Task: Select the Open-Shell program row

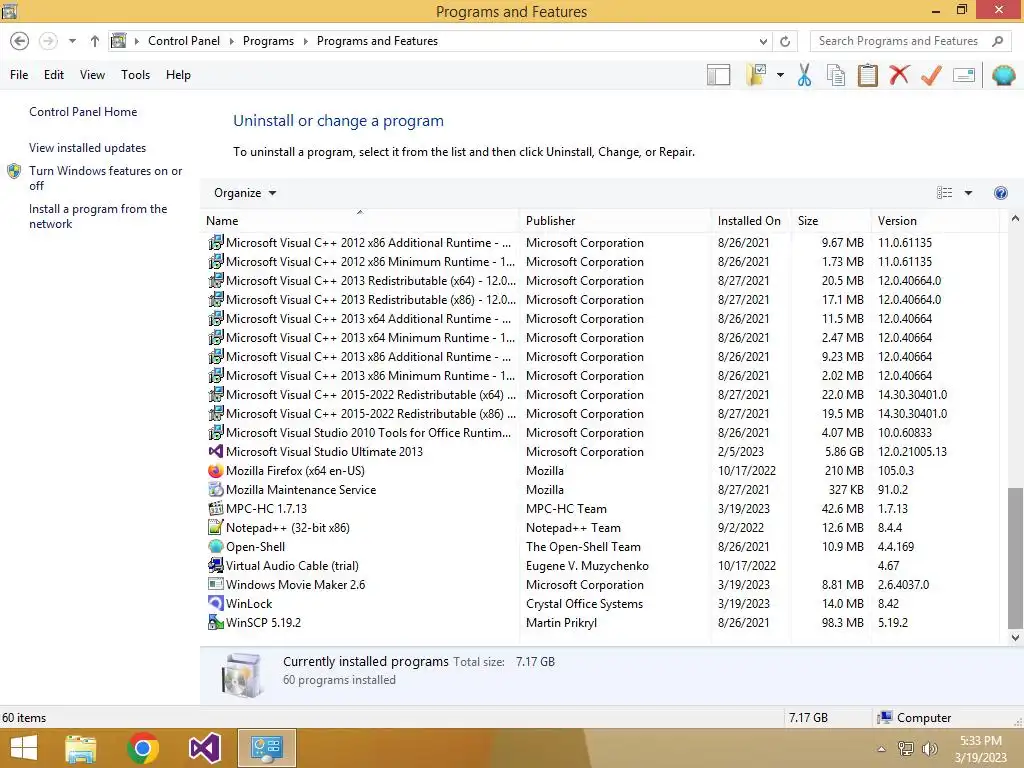Action: pos(600,547)
